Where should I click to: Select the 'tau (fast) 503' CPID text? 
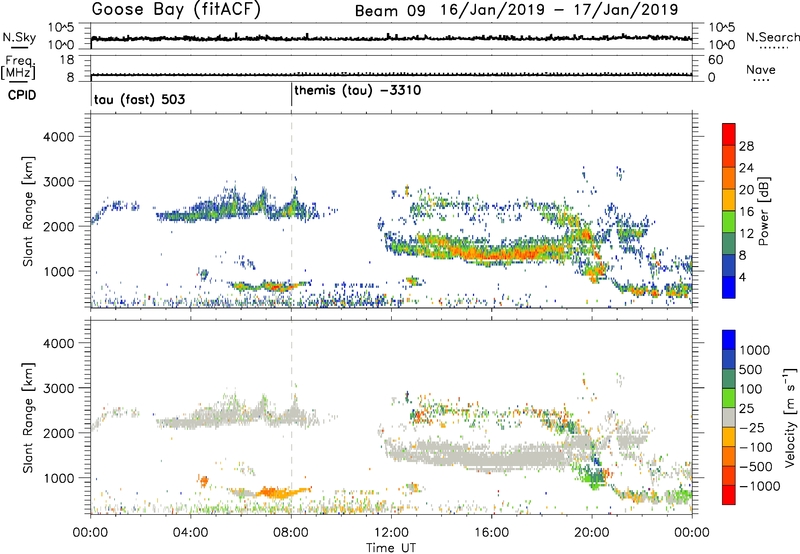coord(139,99)
